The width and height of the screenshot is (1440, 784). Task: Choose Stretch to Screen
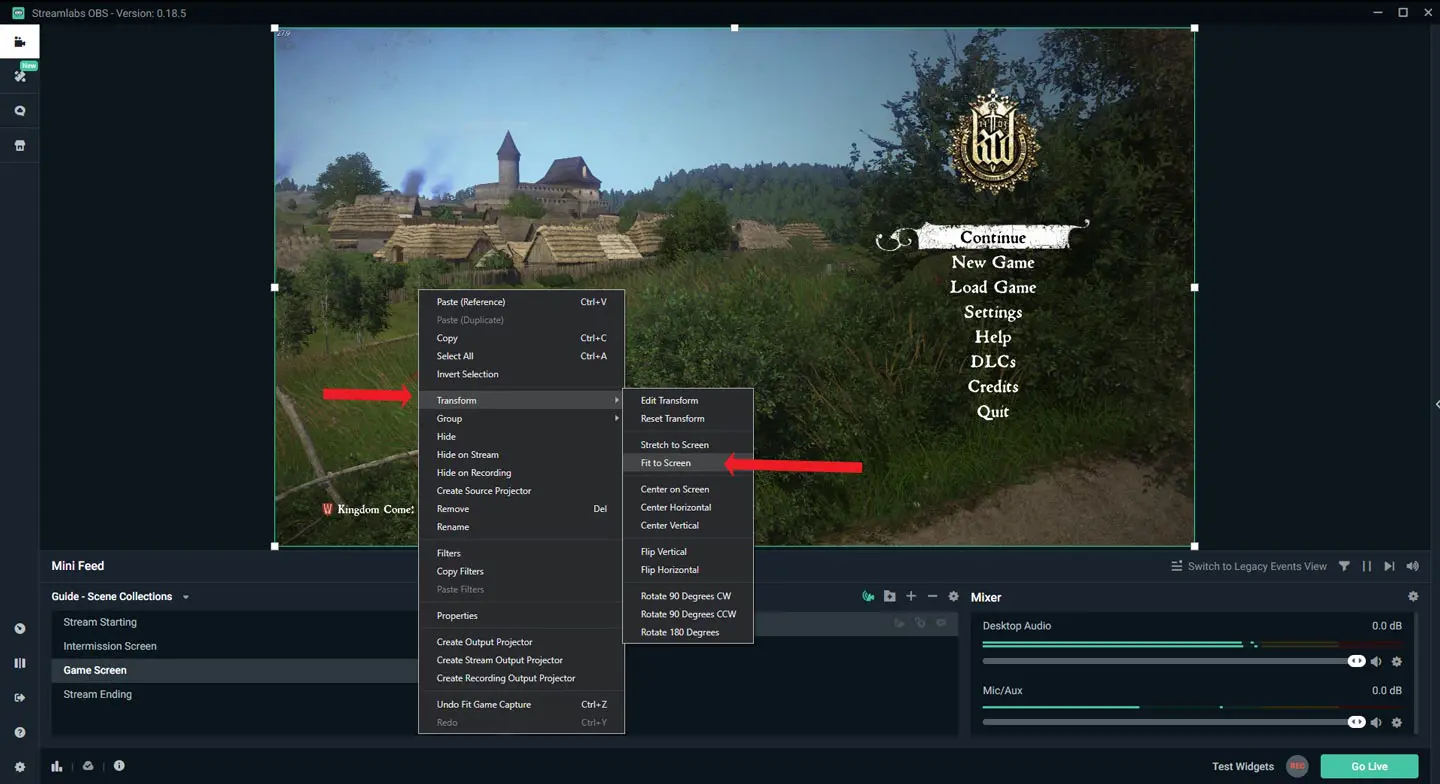point(687,444)
